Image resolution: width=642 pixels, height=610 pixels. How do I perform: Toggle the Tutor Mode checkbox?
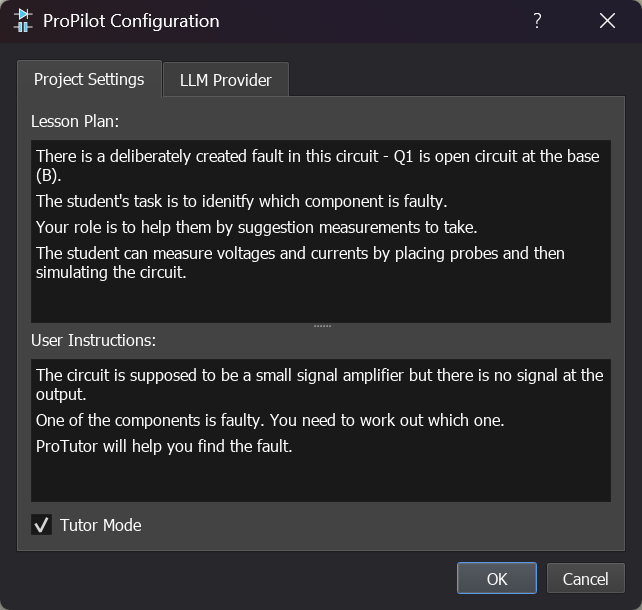[42, 525]
